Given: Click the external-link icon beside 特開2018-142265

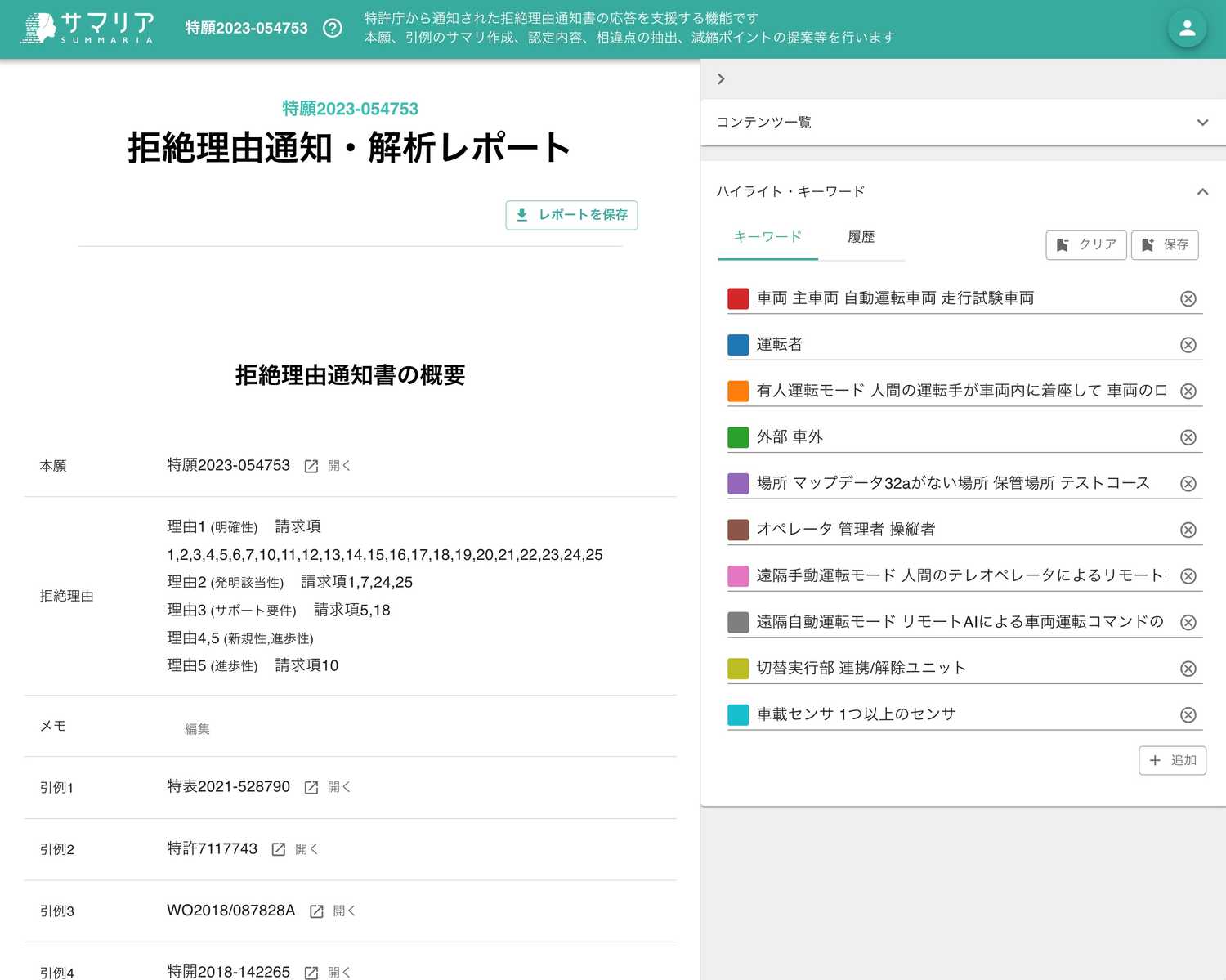Looking at the screenshot, I should coord(311,972).
